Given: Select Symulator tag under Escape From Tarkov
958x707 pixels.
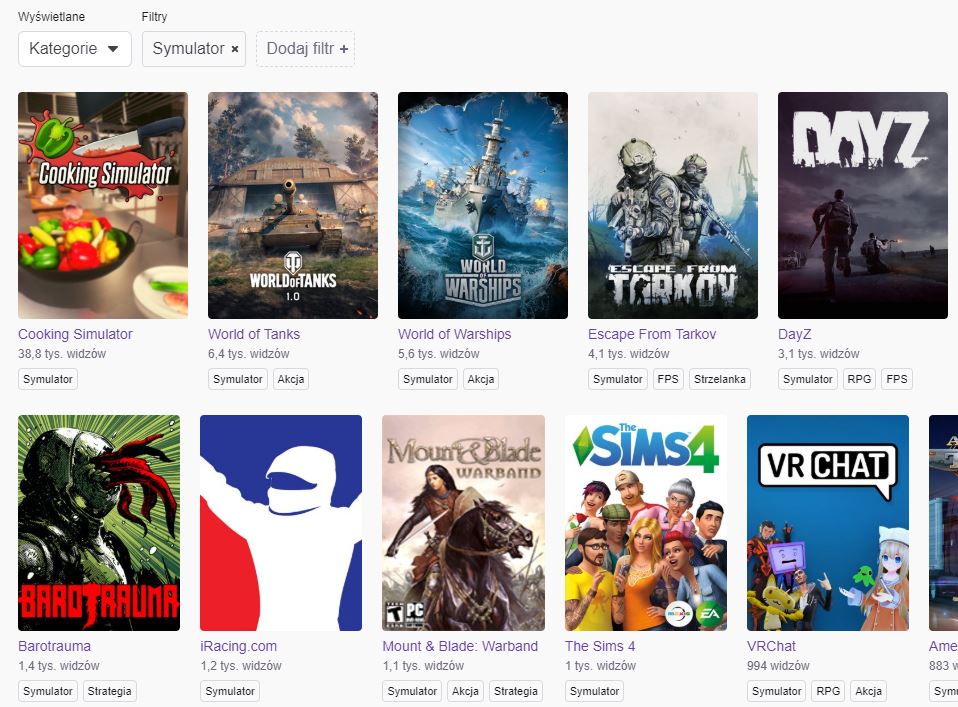Looking at the screenshot, I should [618, 379].
